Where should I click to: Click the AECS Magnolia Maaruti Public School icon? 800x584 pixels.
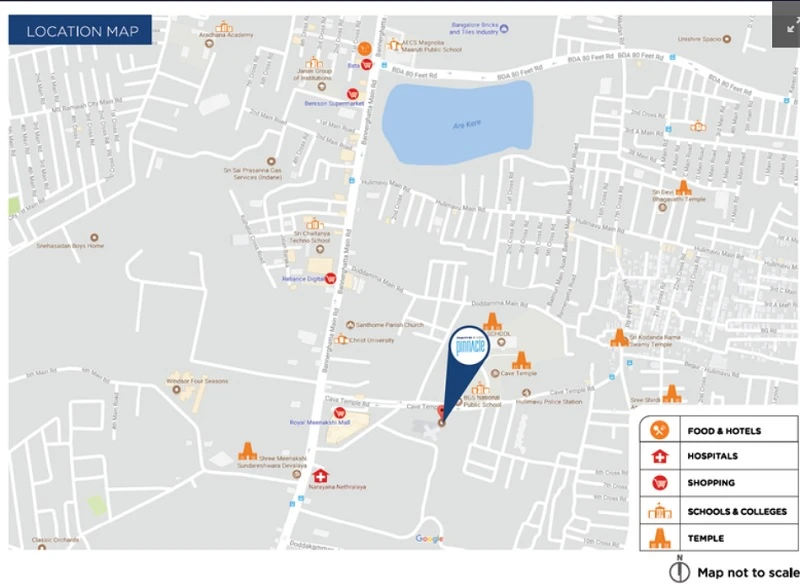(395, 44)
